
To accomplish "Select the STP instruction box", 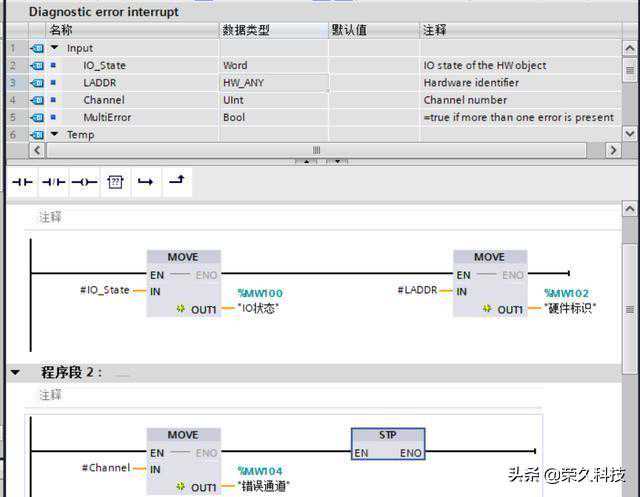I will click(388, 444).
